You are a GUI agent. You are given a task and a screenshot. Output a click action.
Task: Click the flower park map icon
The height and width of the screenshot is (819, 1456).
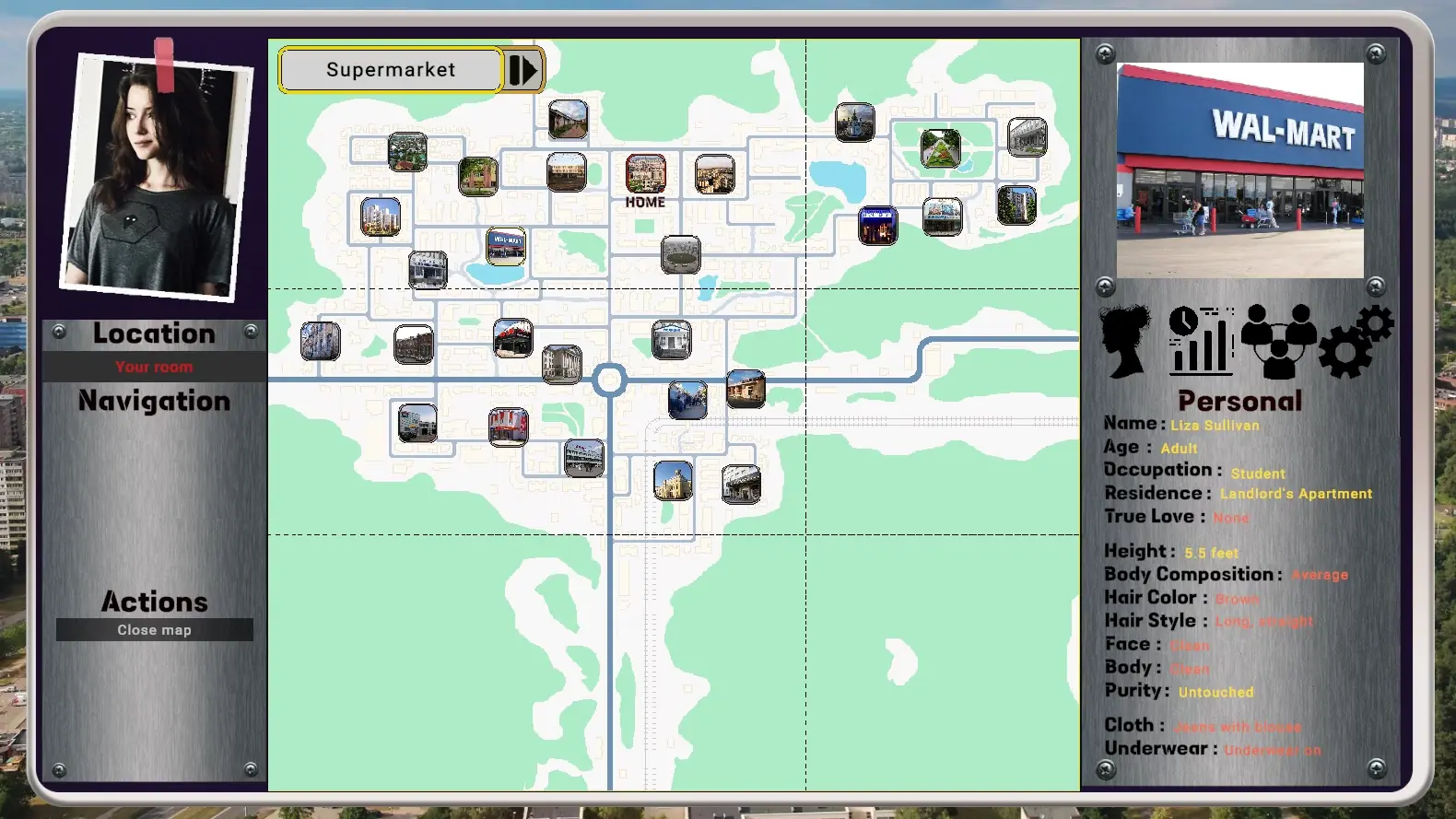(941, 148)
